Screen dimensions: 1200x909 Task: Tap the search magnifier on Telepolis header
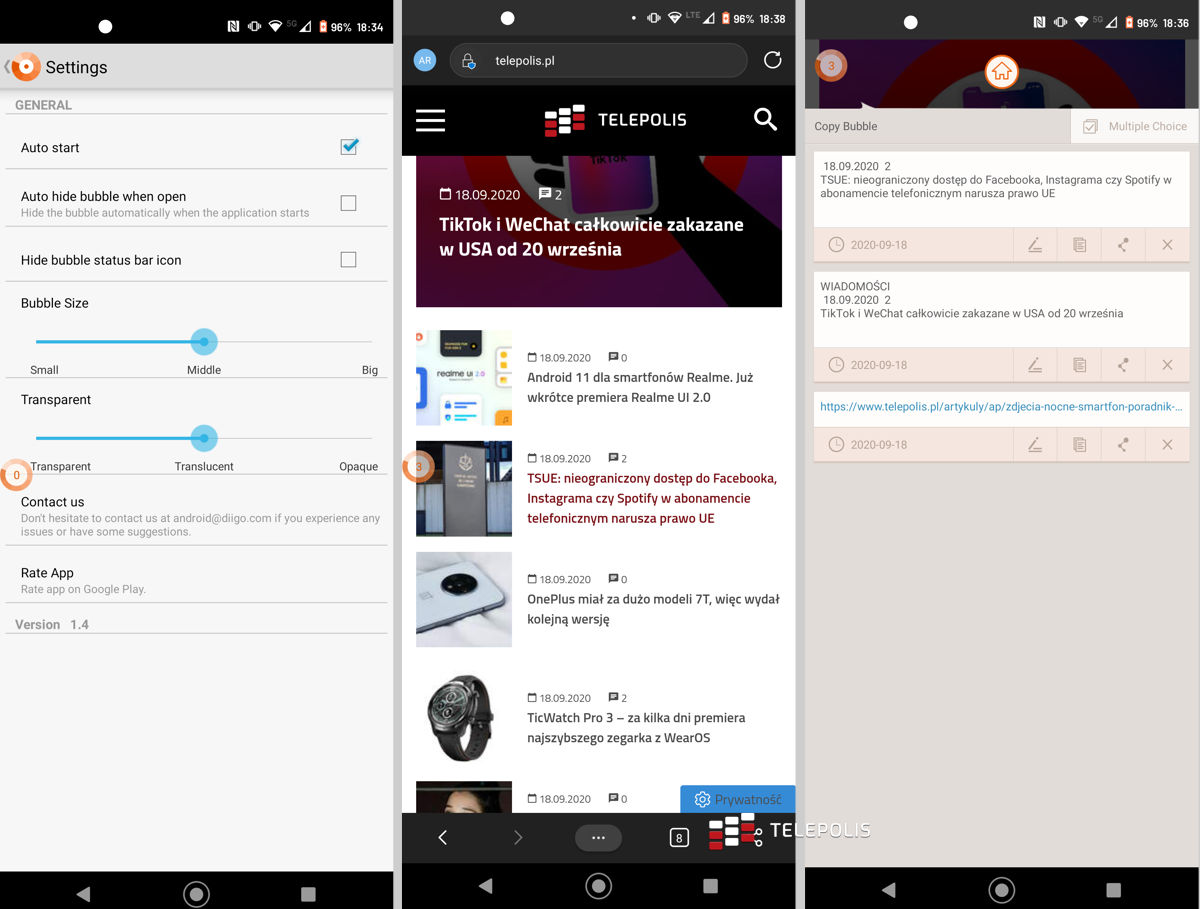[765, 120]
